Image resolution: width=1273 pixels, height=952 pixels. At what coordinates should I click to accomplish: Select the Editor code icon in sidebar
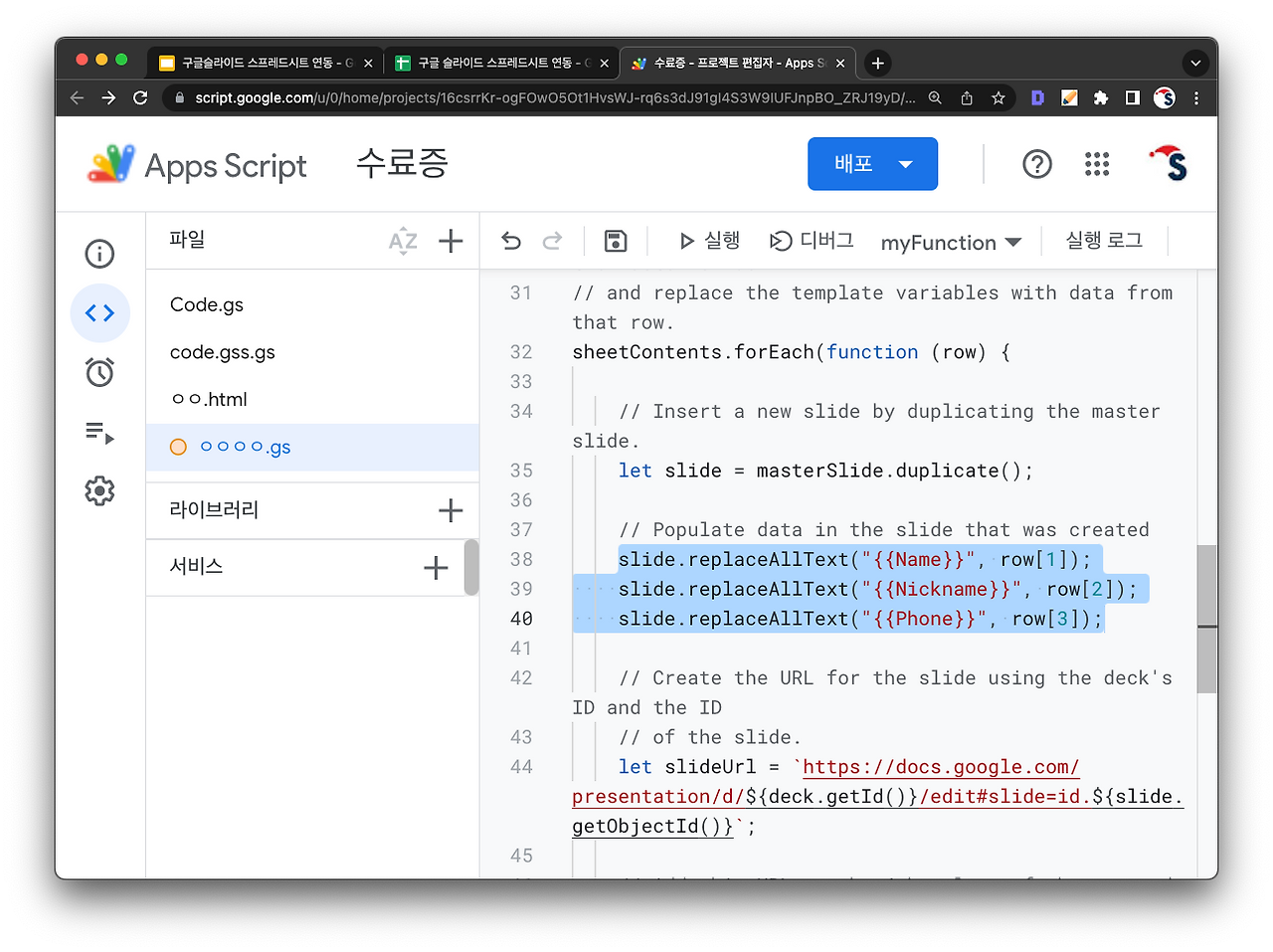point(99,313)
